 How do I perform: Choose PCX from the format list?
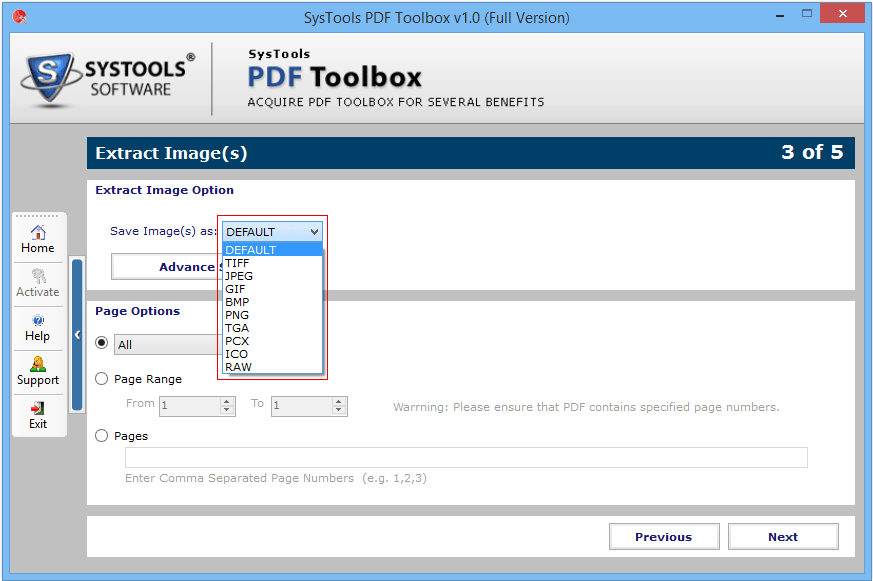tap(272, 341)
